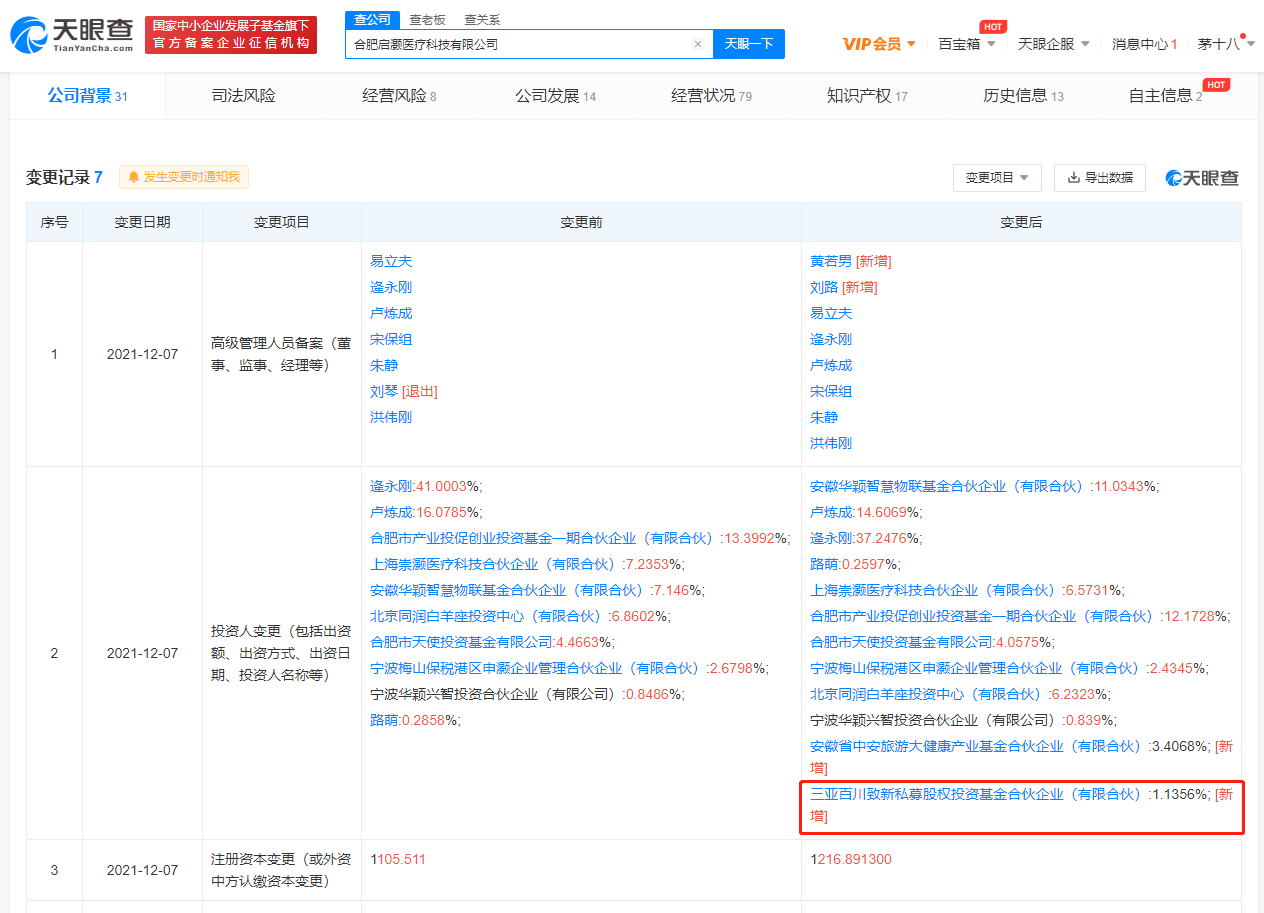Screen dimensions: 1264x913
Task: Switch to the 历史信息 tab
Action: click(x=1023, y=96)
